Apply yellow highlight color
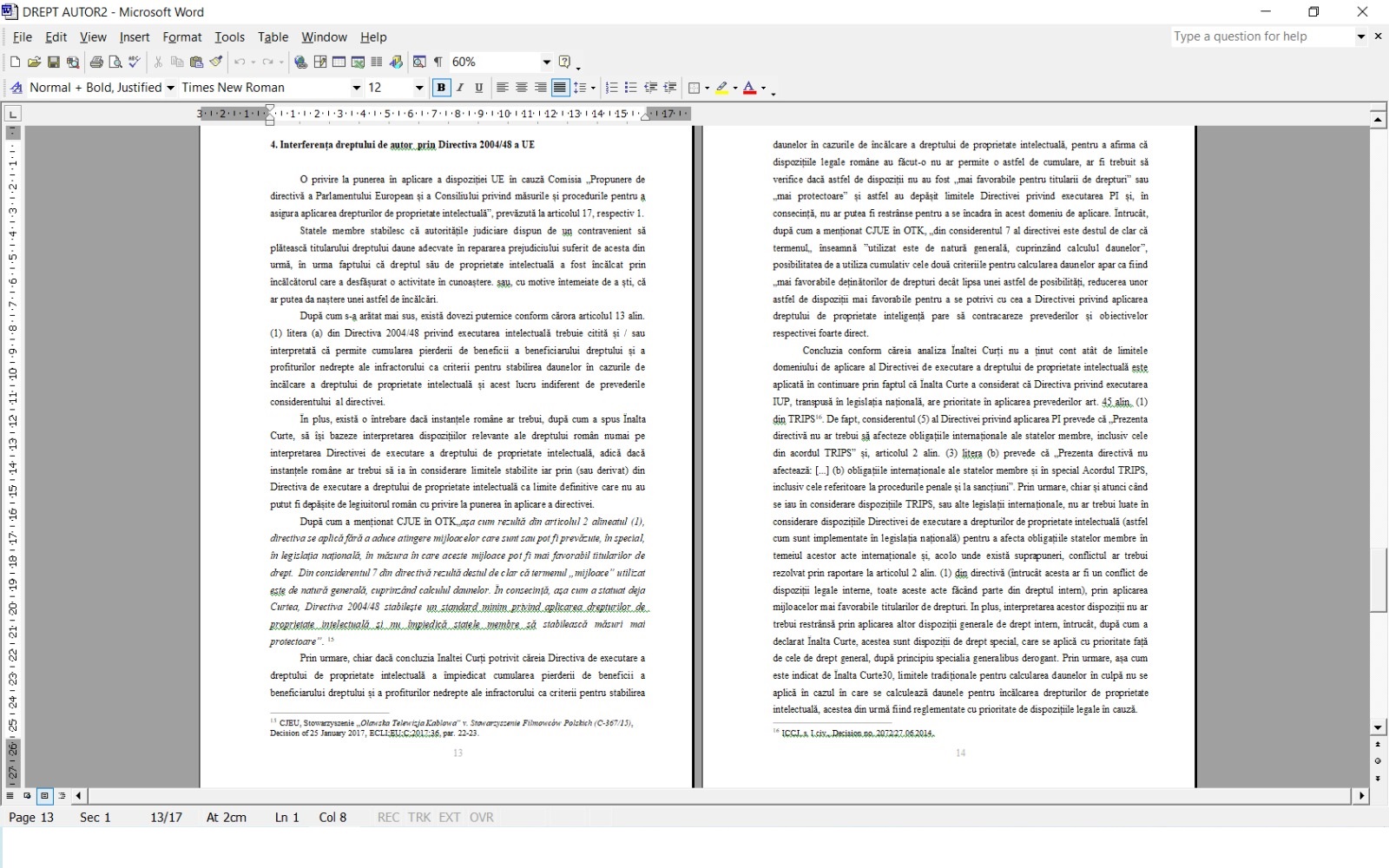The width and height of the screenshot is (1389, 868). (722, 88)
